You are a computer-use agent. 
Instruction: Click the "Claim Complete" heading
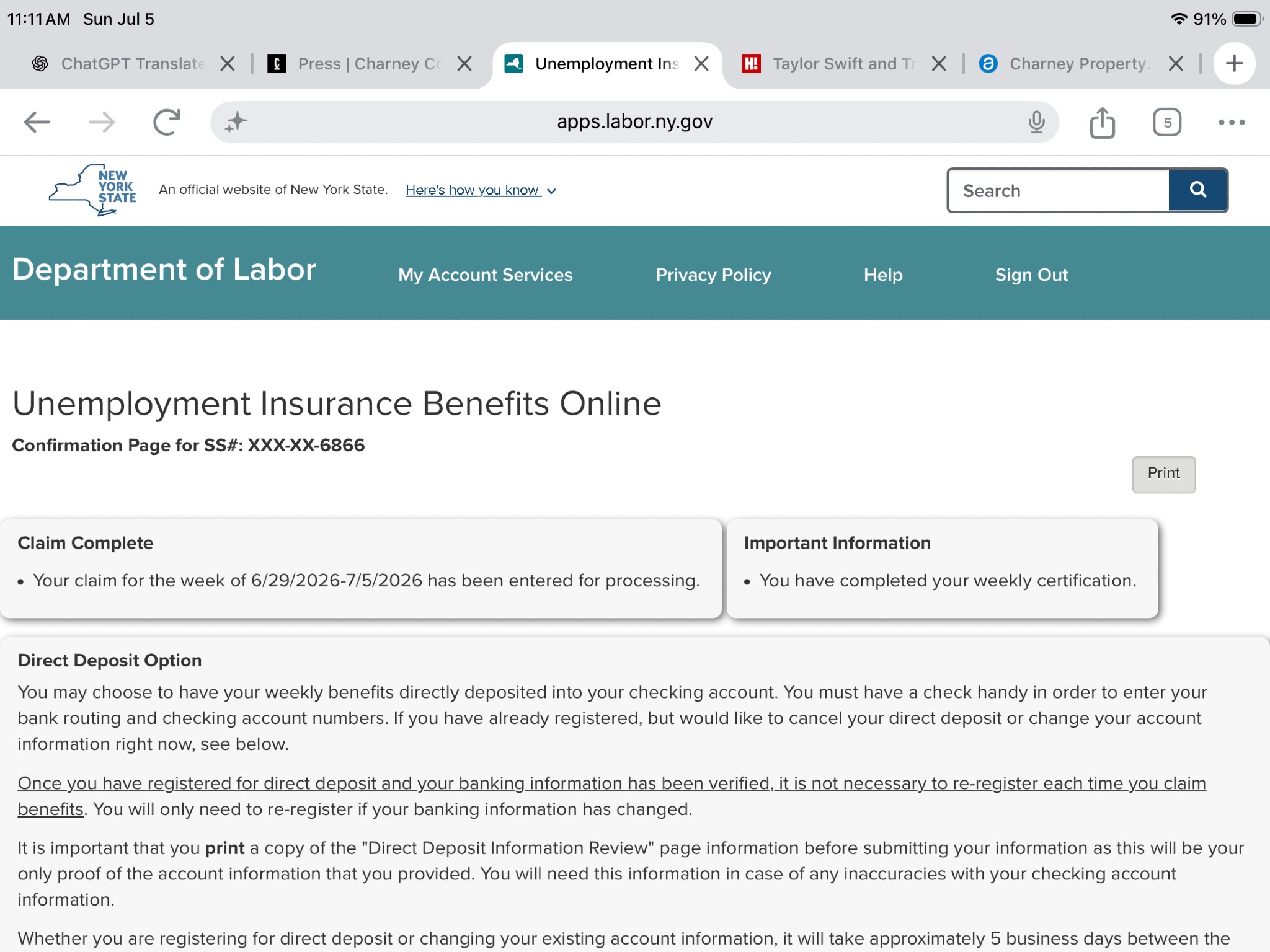pos(86,543)
